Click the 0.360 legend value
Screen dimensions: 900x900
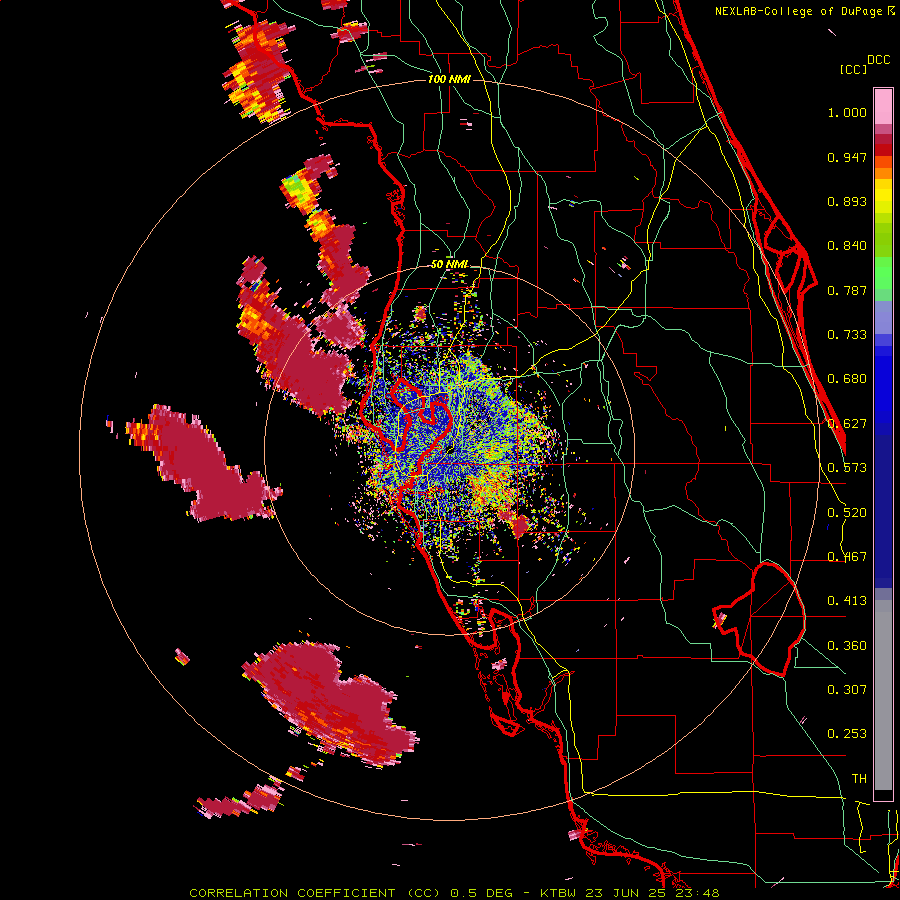point(847,646)
